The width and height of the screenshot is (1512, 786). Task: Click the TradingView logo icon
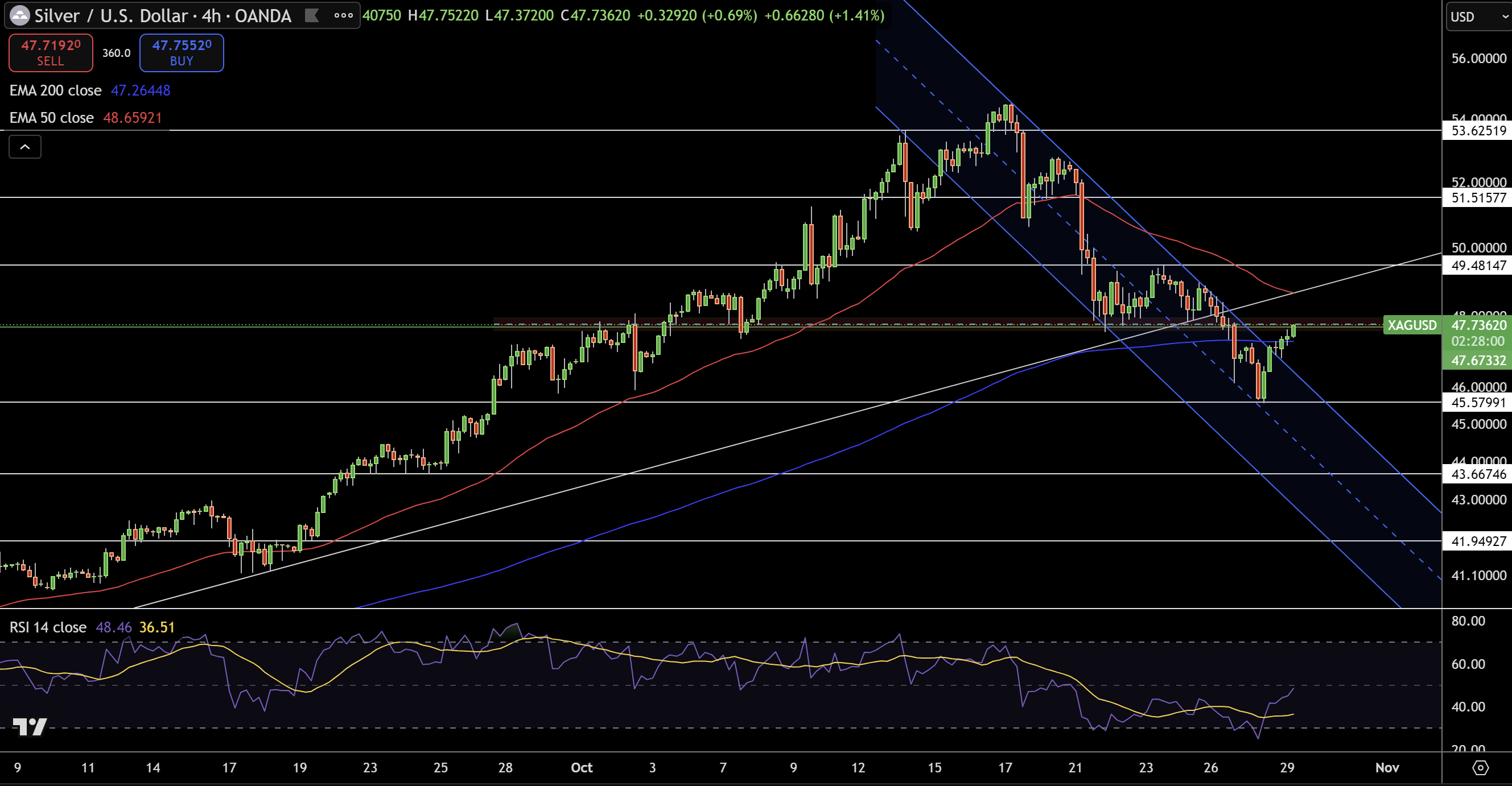[30, 727]
